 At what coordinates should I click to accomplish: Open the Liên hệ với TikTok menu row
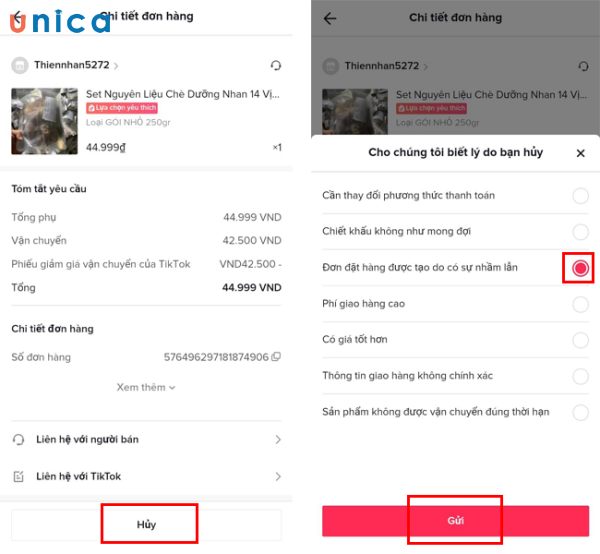click(x=146, y=476)
